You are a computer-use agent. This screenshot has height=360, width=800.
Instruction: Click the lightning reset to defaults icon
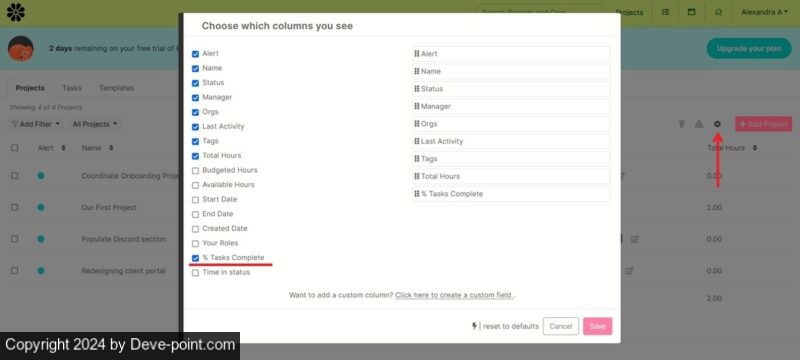pos(474,326)
